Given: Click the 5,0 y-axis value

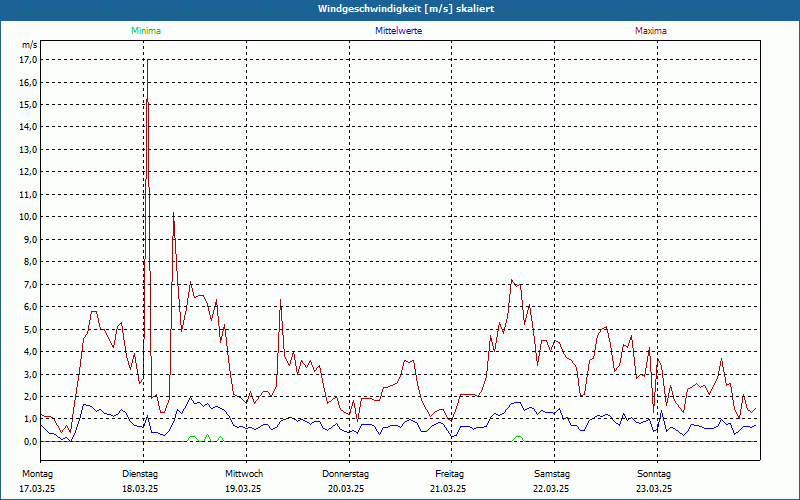Looking at the screenshot, I should click(31, 329).
